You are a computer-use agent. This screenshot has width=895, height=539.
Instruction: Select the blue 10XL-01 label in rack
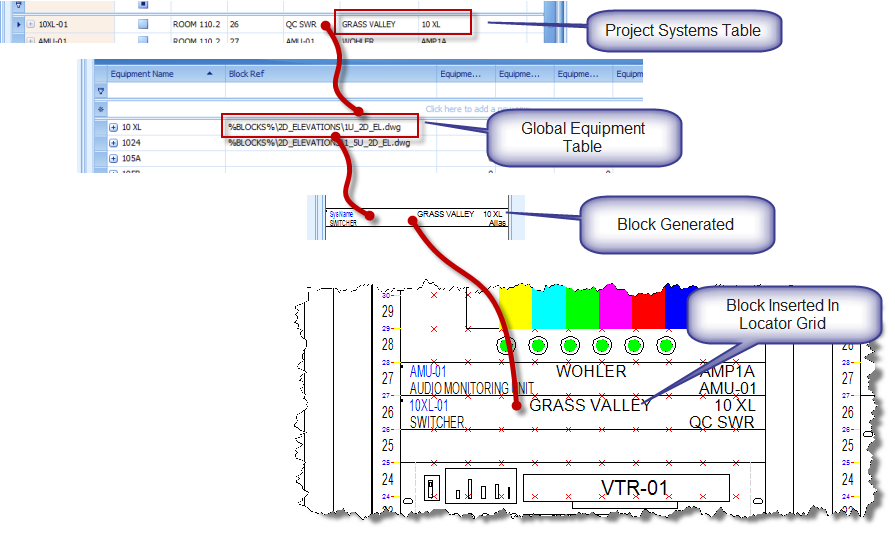(429, 406)
